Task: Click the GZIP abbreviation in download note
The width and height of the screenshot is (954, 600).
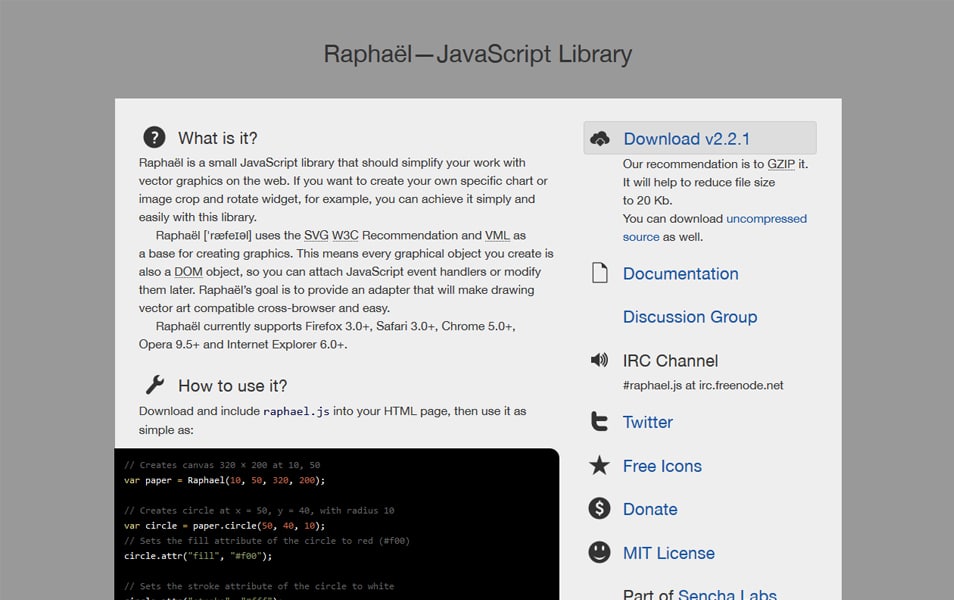Action: [x=781, y=164]
